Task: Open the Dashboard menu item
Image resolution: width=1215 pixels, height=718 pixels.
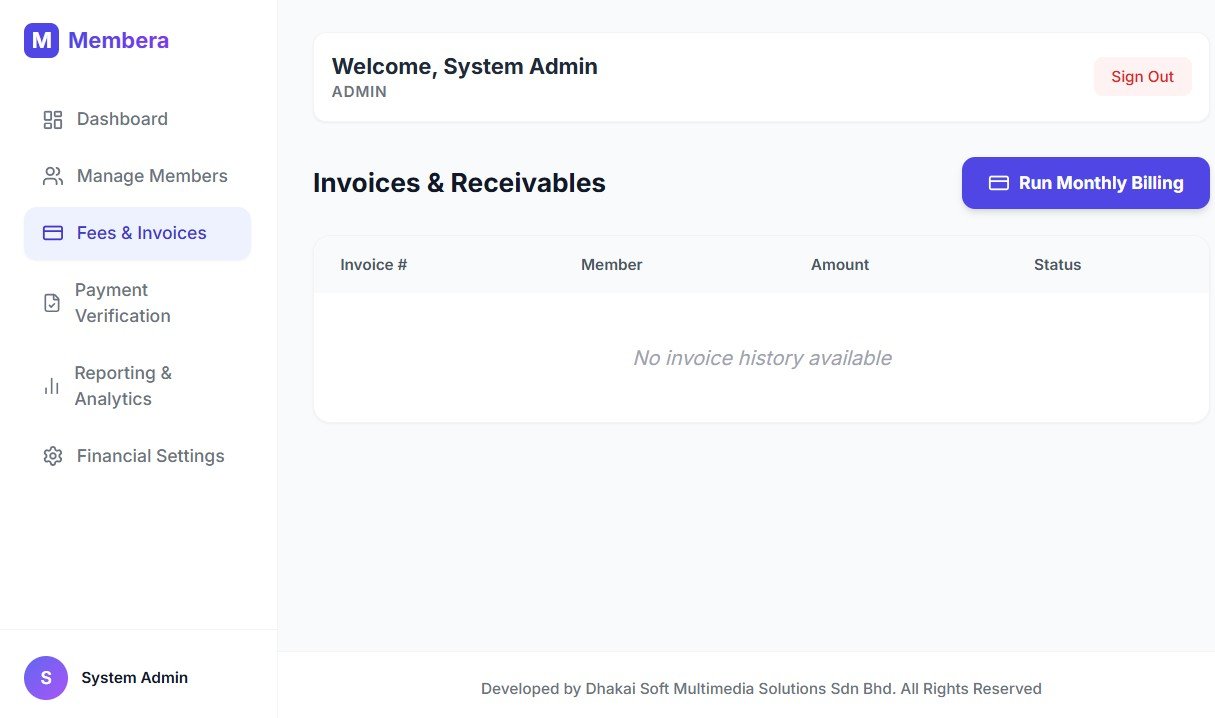Action: point(122,119)
